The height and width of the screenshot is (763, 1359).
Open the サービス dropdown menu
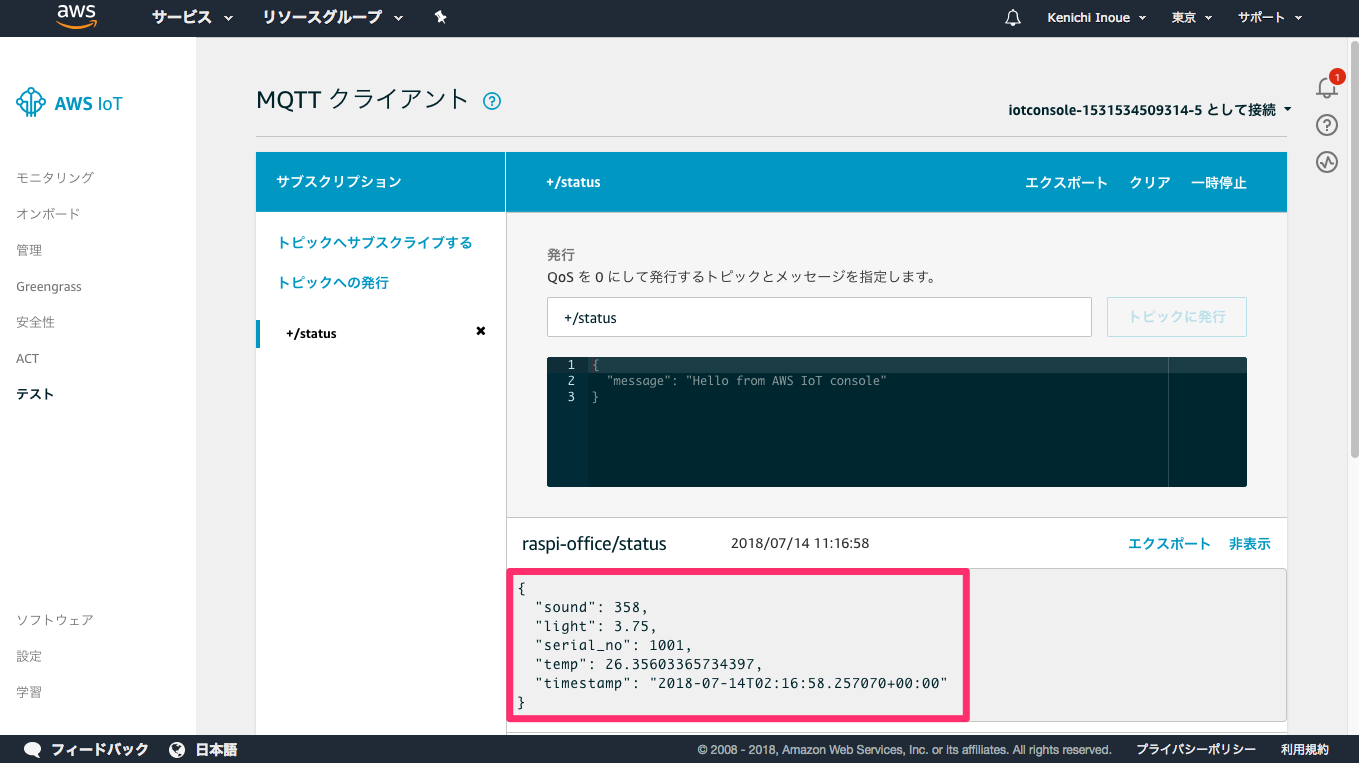pos(192,17)
